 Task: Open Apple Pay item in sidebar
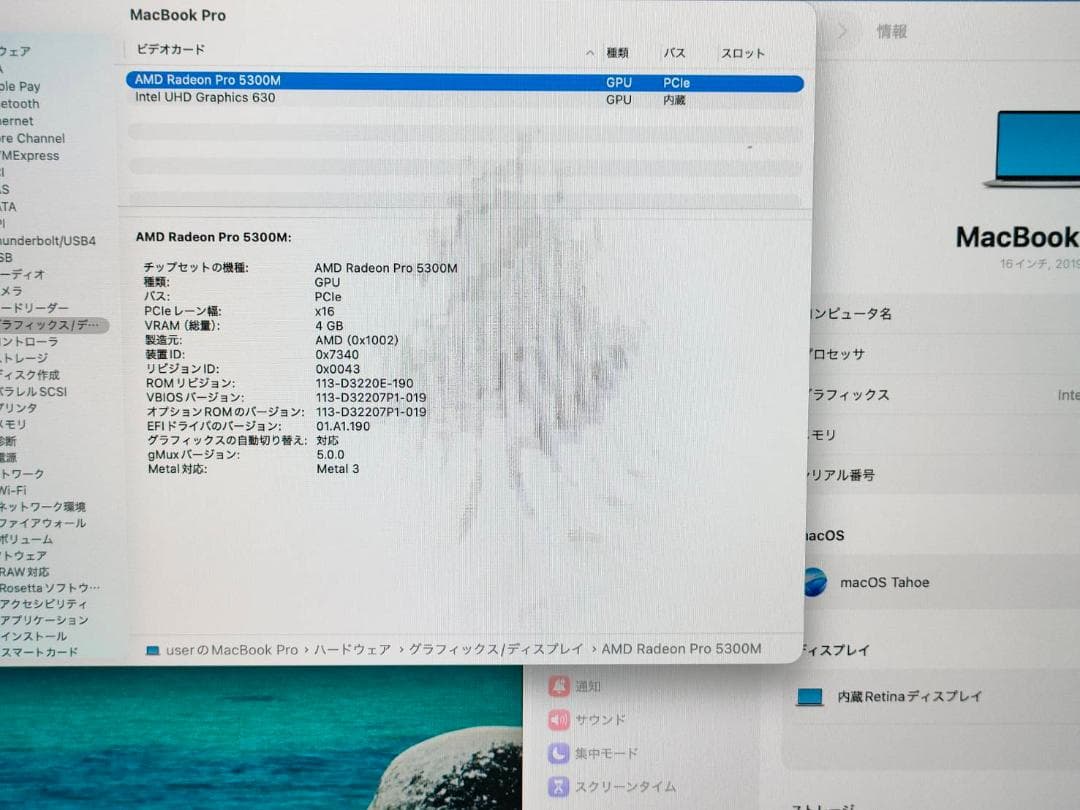[21, 87]
